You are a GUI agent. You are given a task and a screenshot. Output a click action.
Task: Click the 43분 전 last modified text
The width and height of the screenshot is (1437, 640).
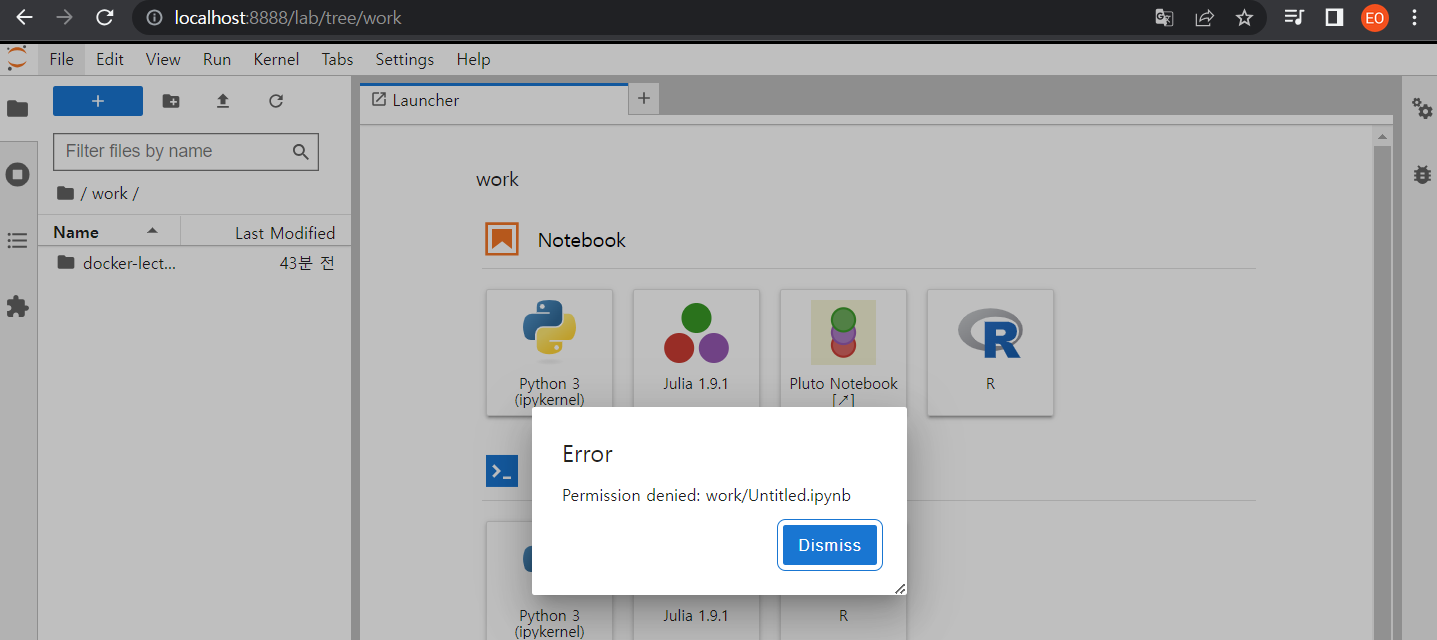(x=307, y=263)
